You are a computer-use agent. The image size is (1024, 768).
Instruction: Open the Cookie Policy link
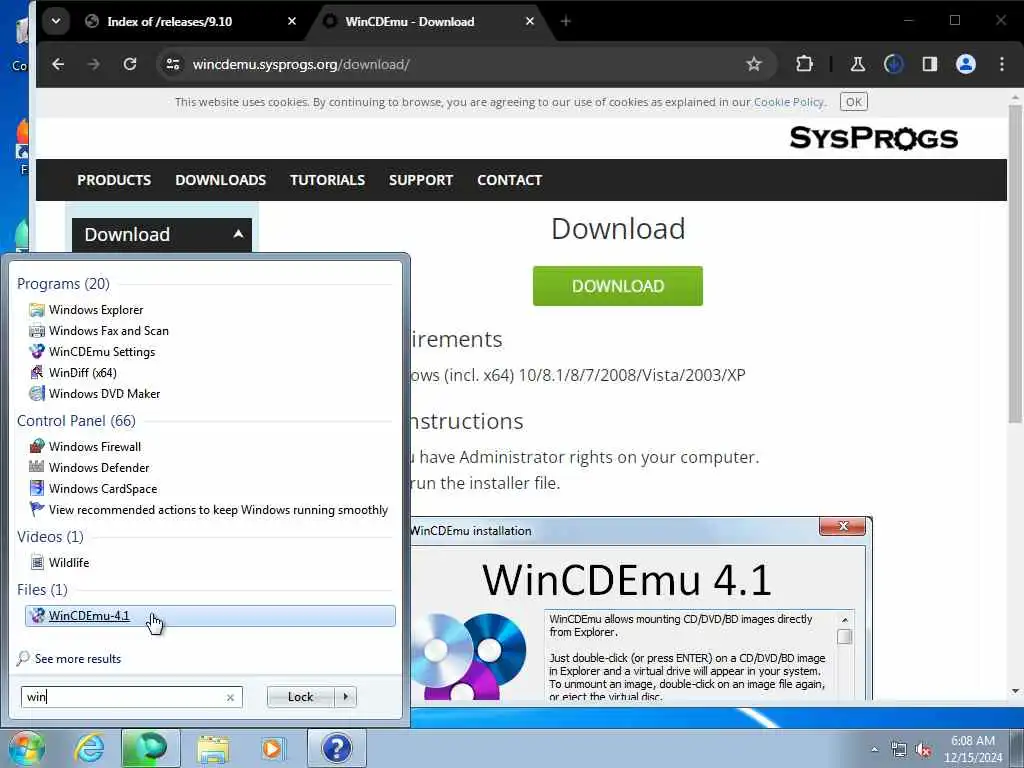(789, 102)
